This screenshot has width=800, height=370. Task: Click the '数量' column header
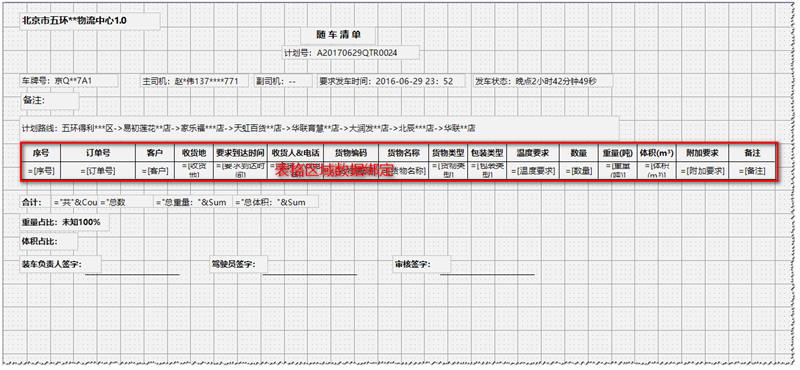pyautogui.click(x=579, y=153)
